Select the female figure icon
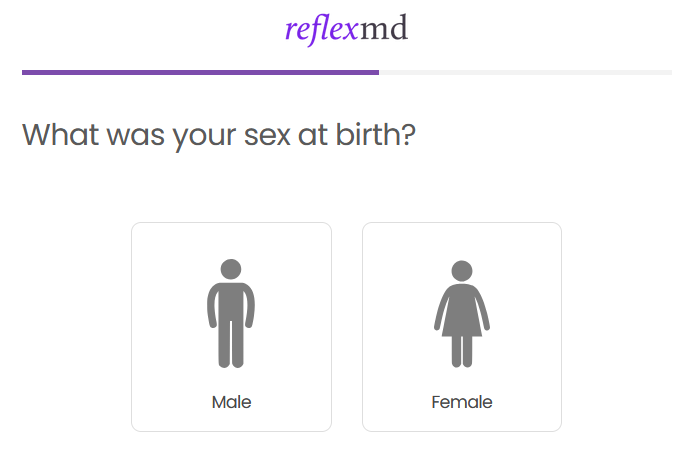Image resolution: width=686 pixels, height=458 pixels. point(462,313)
